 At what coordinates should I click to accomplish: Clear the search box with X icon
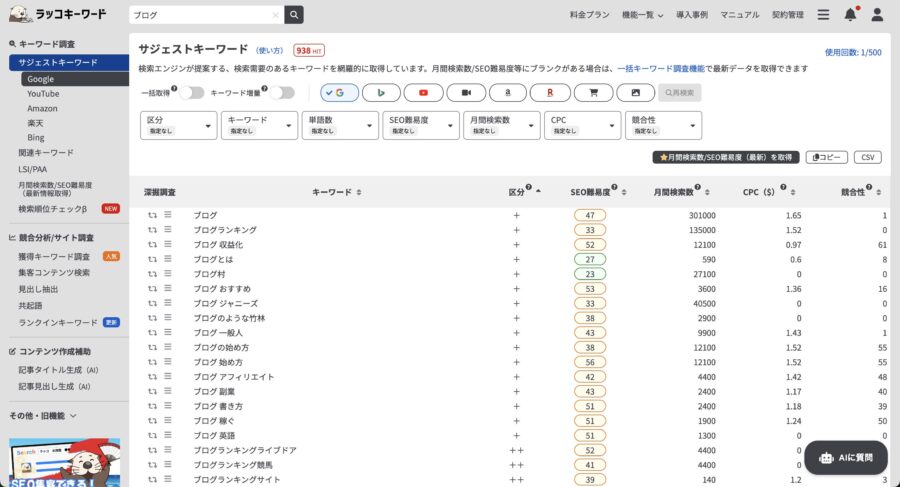276,15
